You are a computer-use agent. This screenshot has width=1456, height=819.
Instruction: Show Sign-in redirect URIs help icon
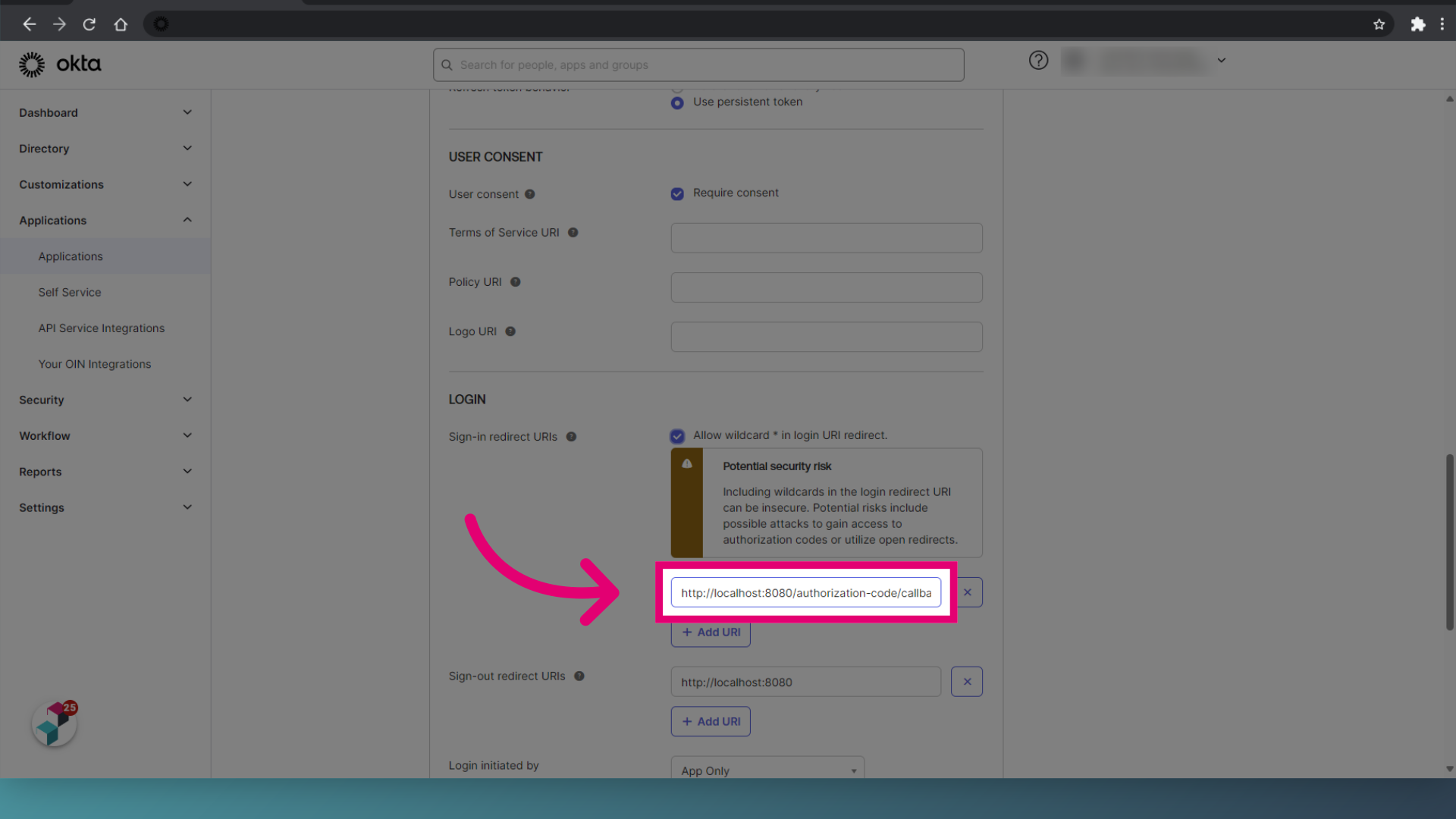coord(572,437)
